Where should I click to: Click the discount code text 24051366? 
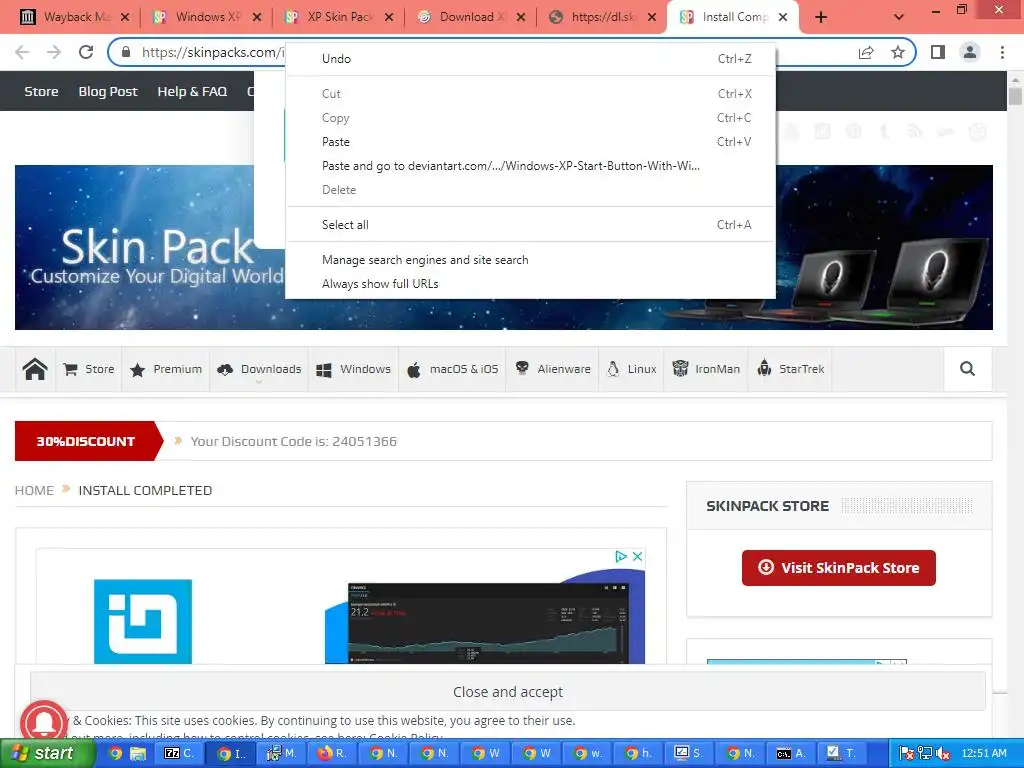pos(364,441)
